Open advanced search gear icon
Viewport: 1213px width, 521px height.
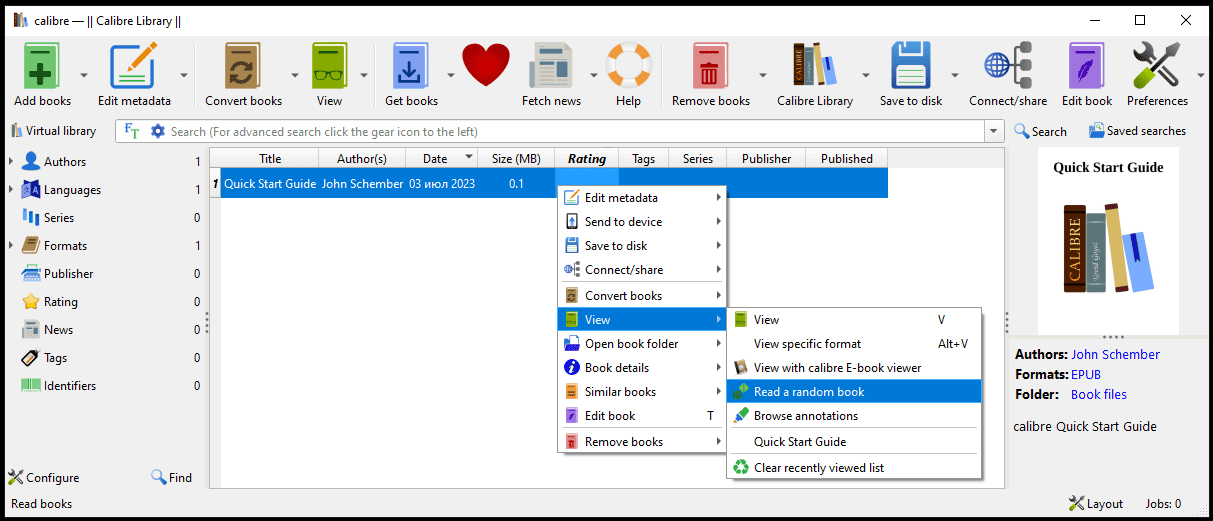[x=157, y=131]
